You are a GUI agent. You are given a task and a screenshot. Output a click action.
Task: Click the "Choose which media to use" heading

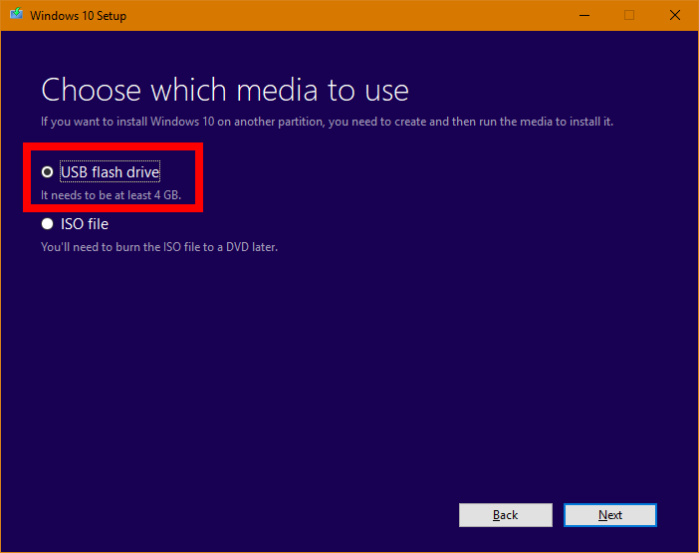225,90
